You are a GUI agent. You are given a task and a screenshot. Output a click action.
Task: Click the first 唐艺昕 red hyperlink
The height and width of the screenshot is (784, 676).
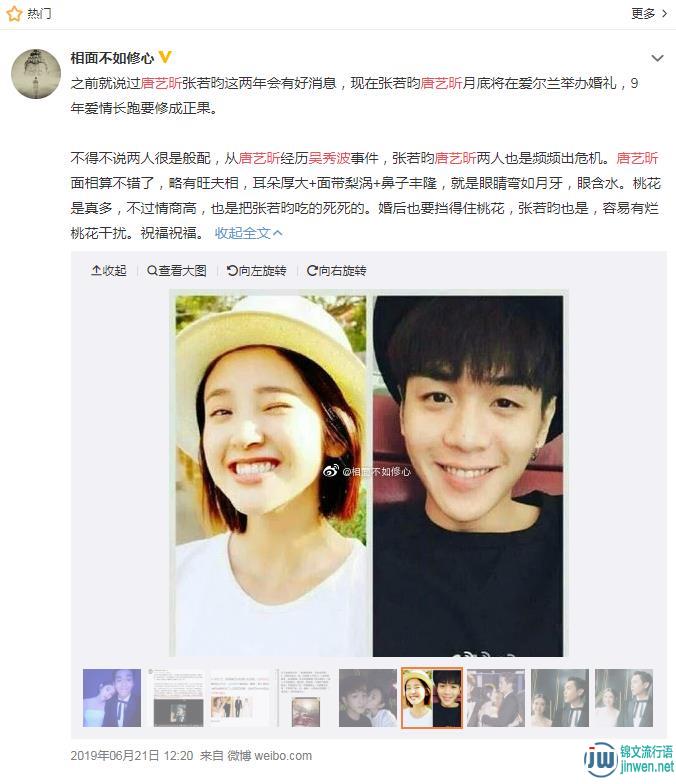click(x=161, y=83)
